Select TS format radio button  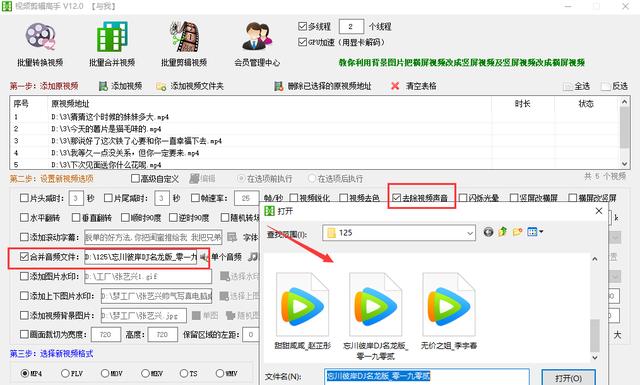point(184,374)
